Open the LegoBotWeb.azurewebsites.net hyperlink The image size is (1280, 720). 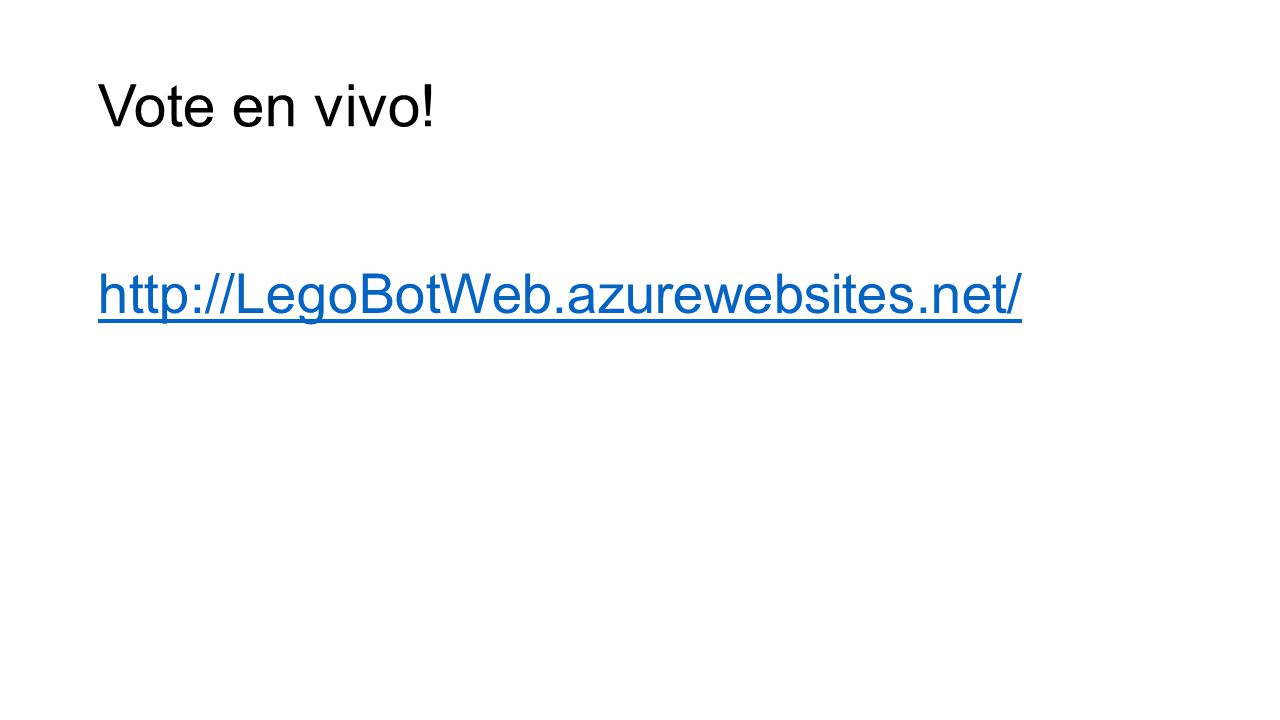(x=560, y=295)
